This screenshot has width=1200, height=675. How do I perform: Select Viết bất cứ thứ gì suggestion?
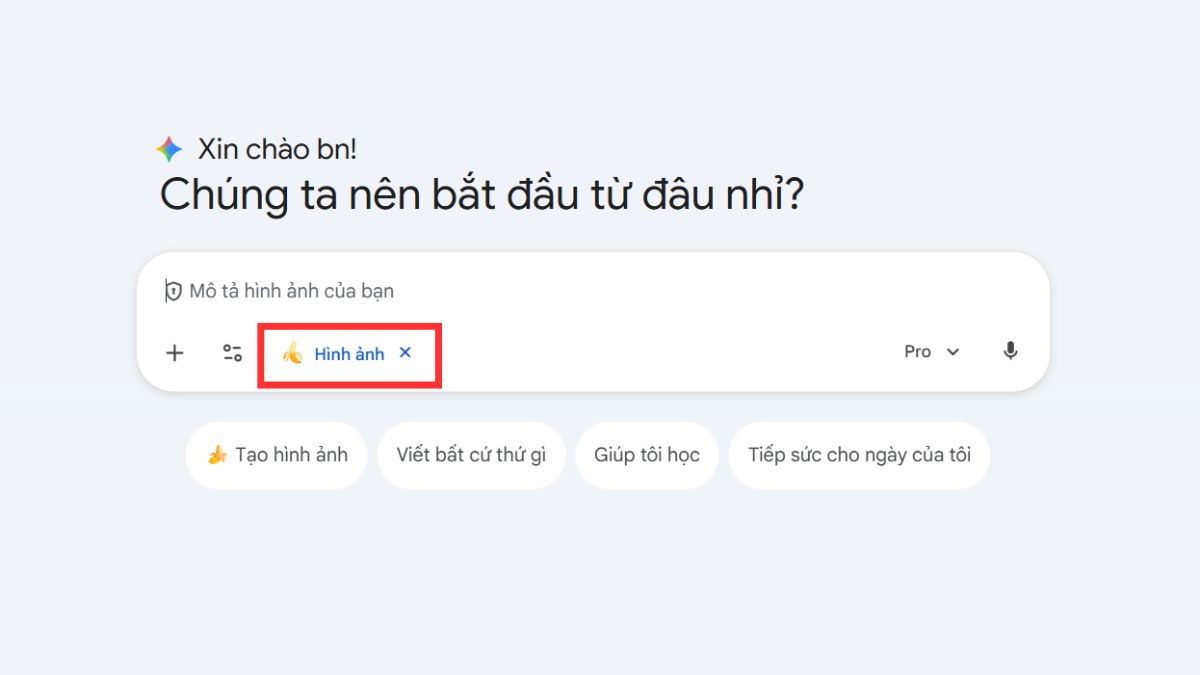point(471,455)
